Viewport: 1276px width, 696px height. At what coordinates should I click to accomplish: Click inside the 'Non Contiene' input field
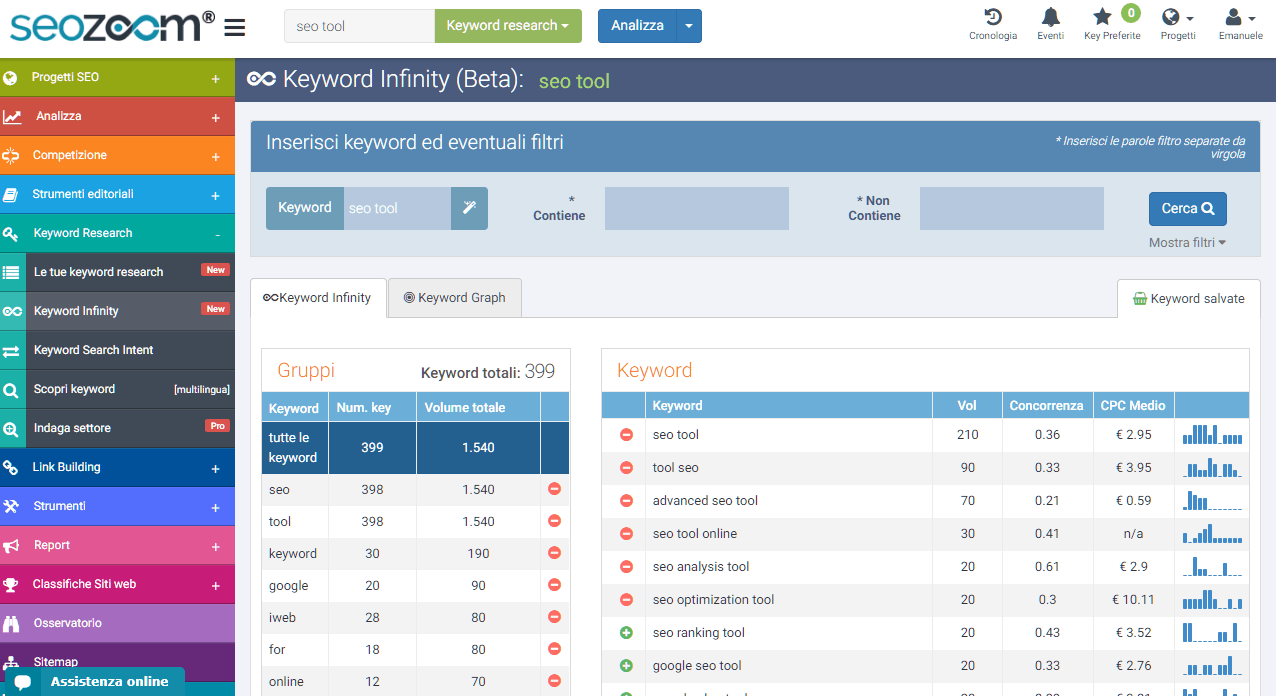pyautogui.click(x=1011, y=208)
